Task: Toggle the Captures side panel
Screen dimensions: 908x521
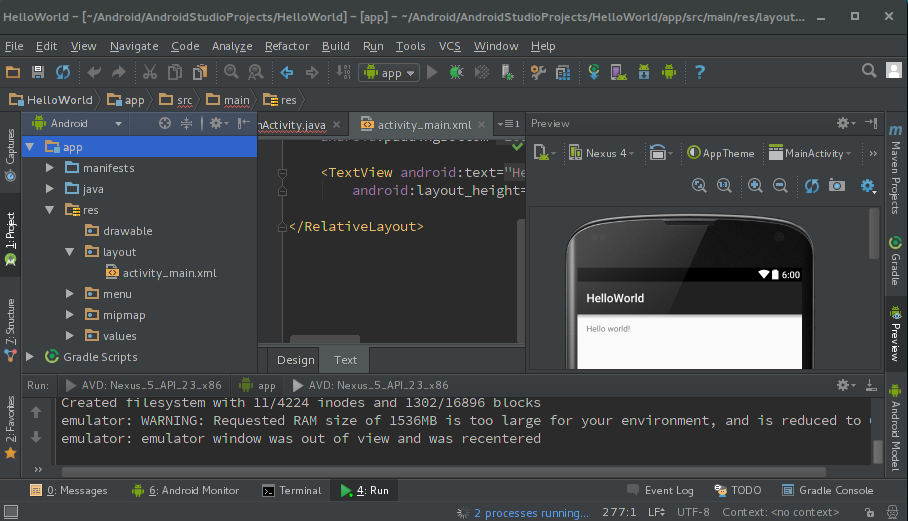Action: pyautogui.click(x=10, y=155)
